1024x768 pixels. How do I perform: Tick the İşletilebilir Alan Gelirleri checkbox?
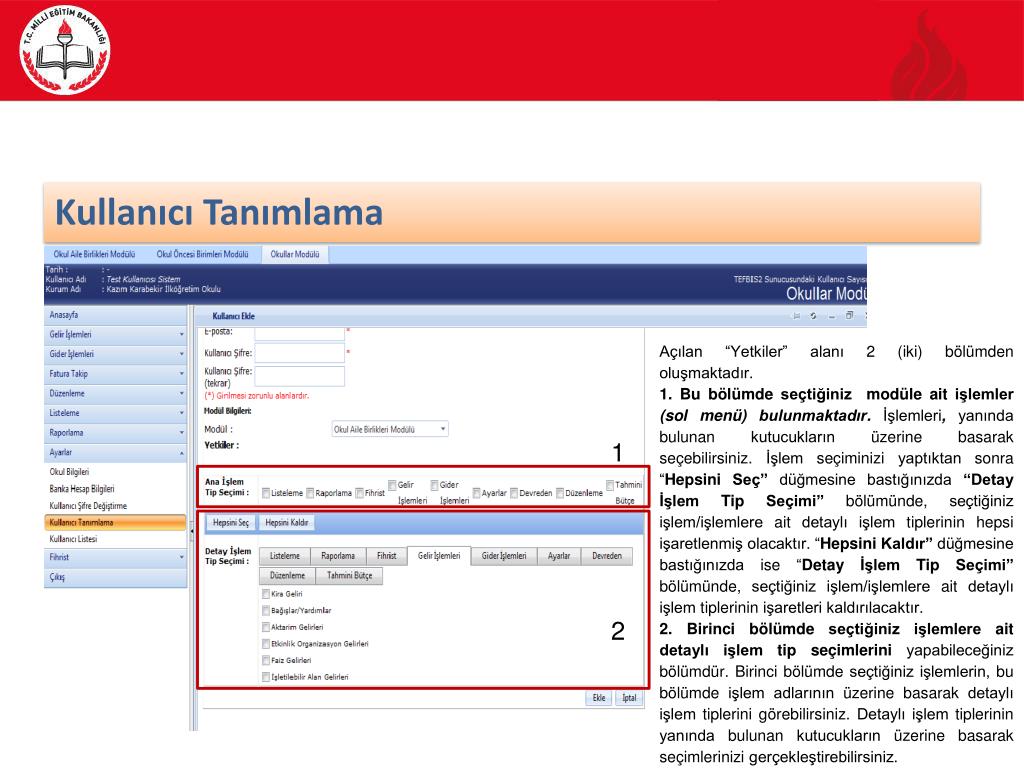click(266, 677)
